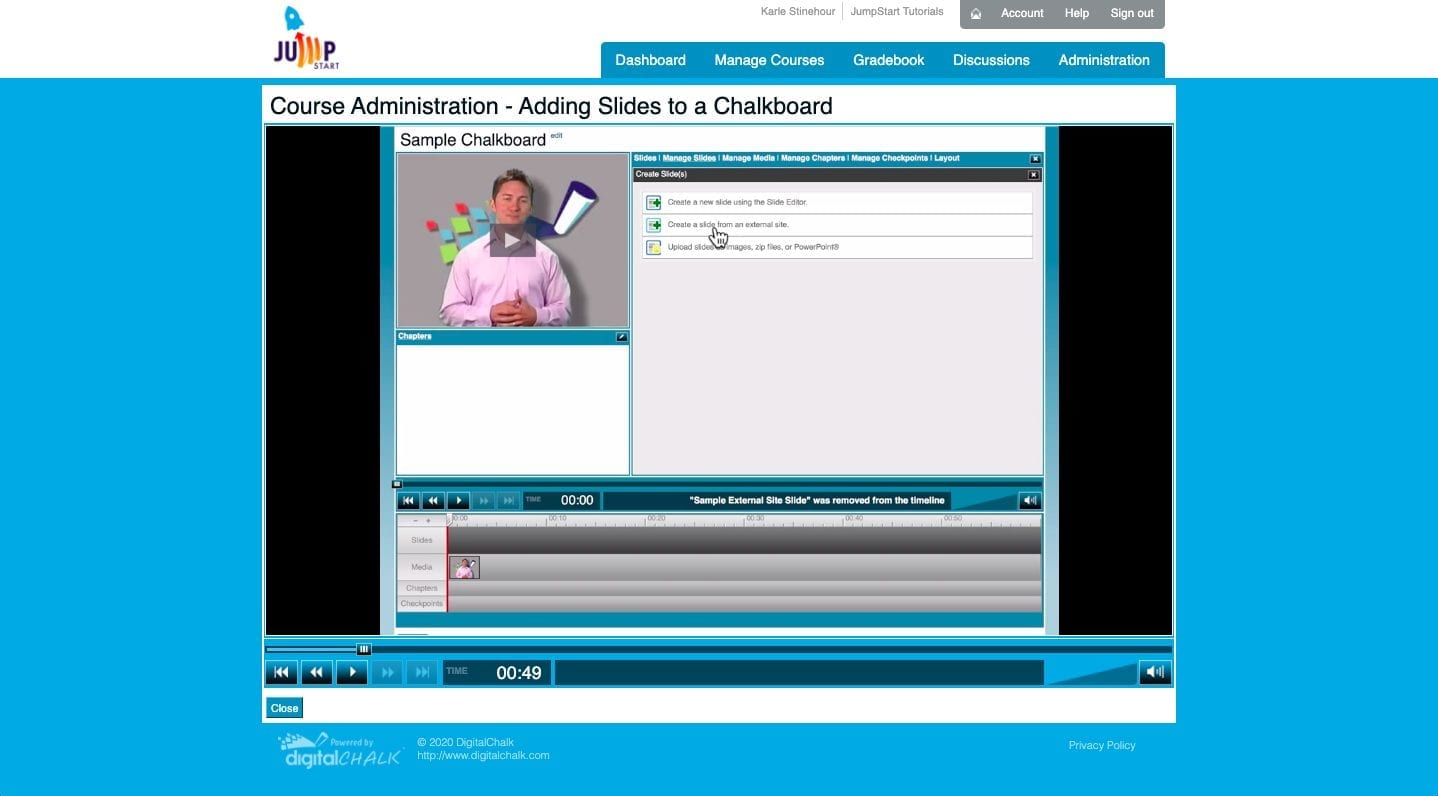Click the Slide Editor new-slide icon
The height and width of the screenshot is (796, 1438).
[x=654, y=202]
